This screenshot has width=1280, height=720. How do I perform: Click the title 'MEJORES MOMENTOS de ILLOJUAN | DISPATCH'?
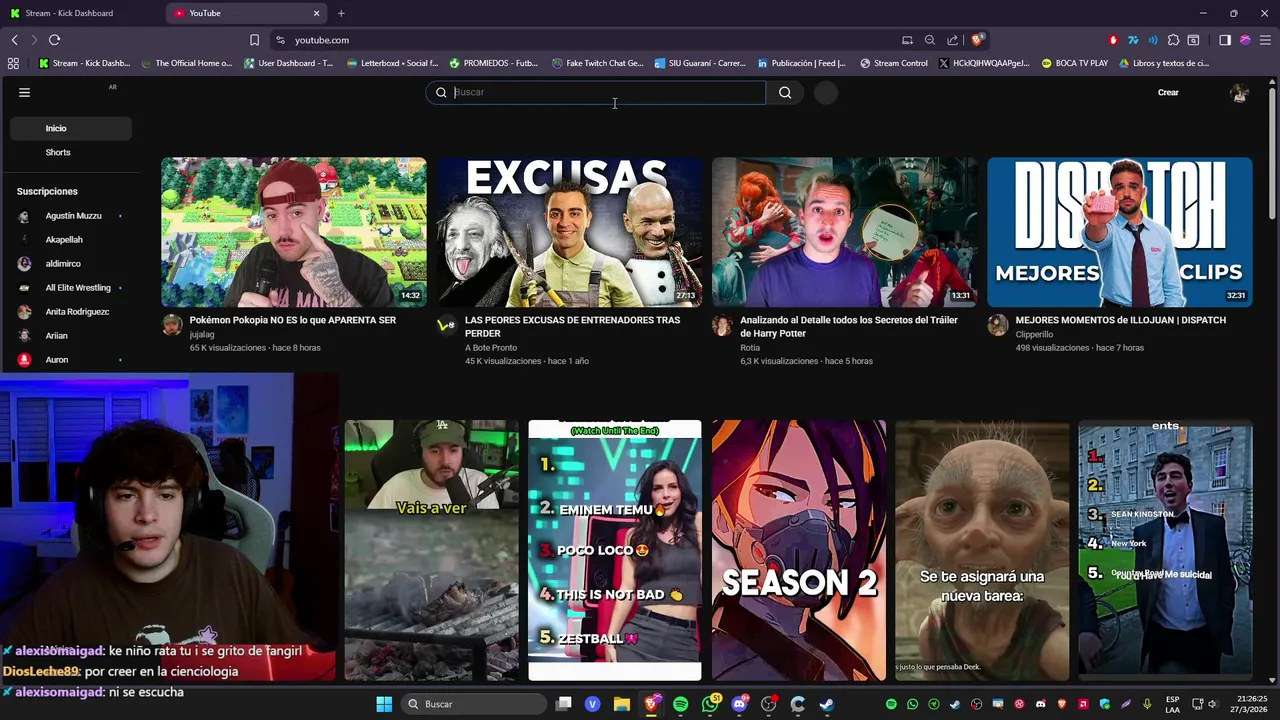click(1120, 320)
